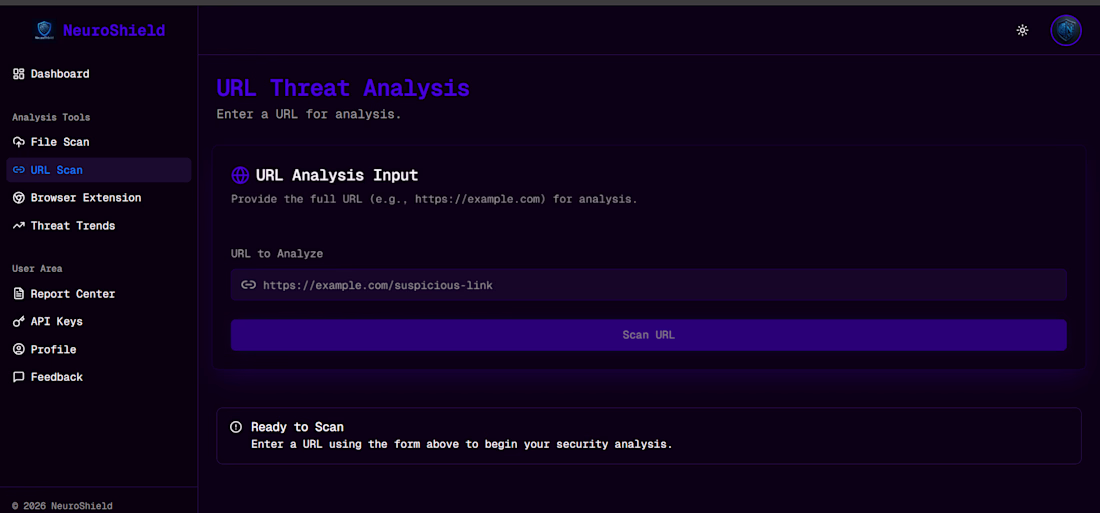Click the Dashboard grid icon
This screenshot has height=513, width=1100.
point(19,74)
